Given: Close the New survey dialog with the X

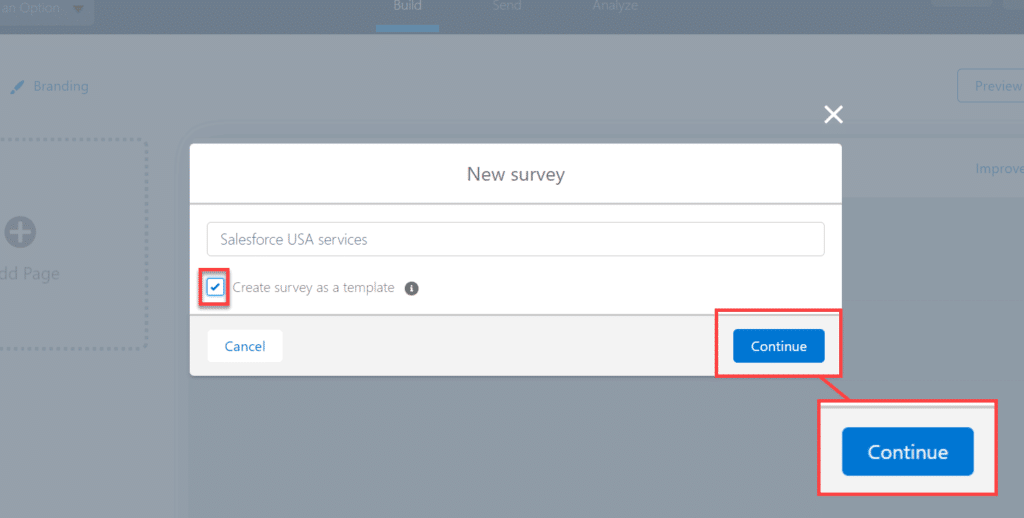Looking at the screenshot, I should click(833, 114).
